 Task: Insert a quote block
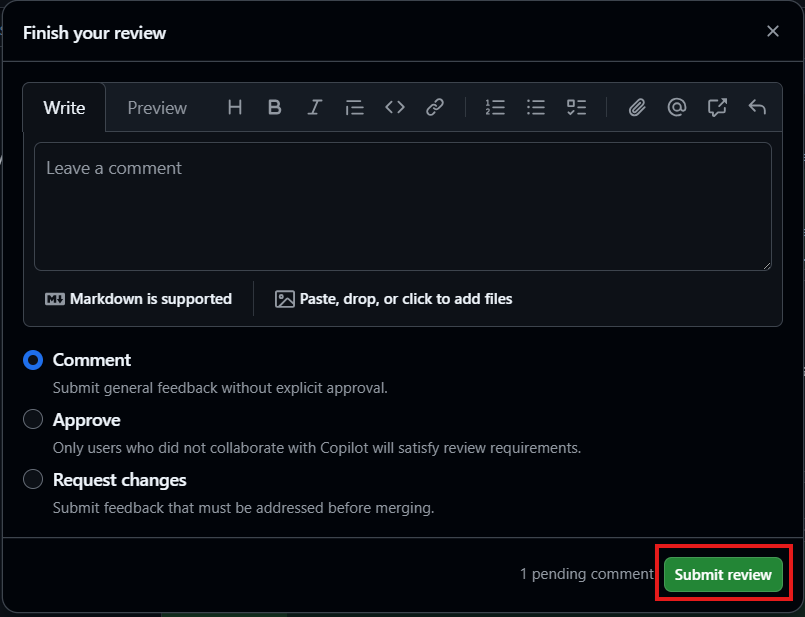tap(354, 108)
